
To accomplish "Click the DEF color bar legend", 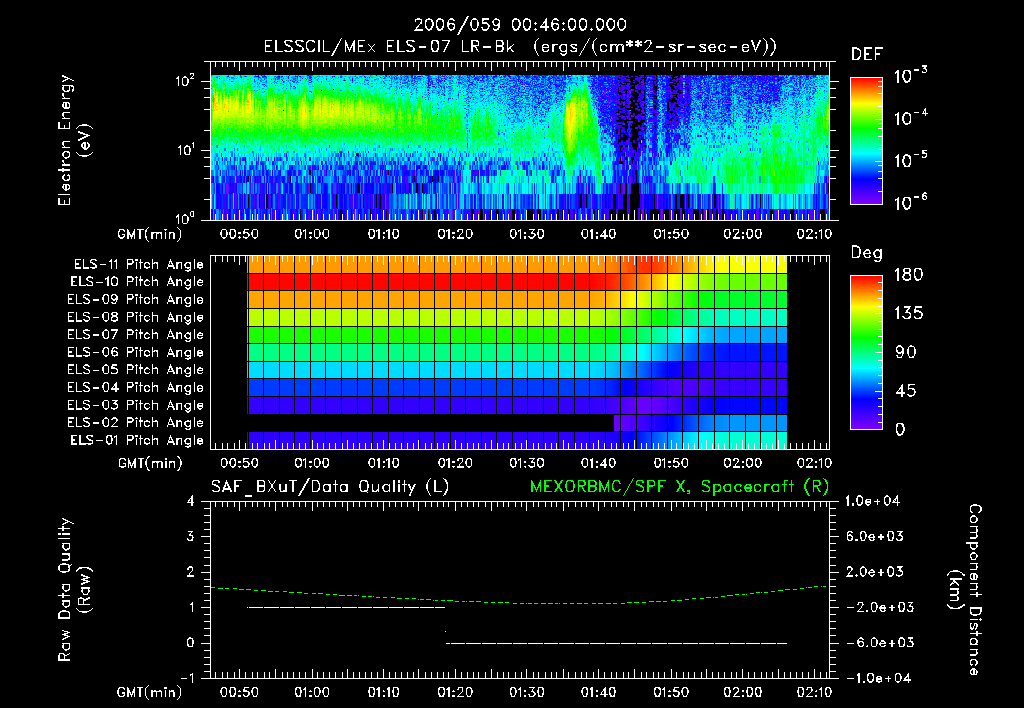I will click(x=866, y=140).
